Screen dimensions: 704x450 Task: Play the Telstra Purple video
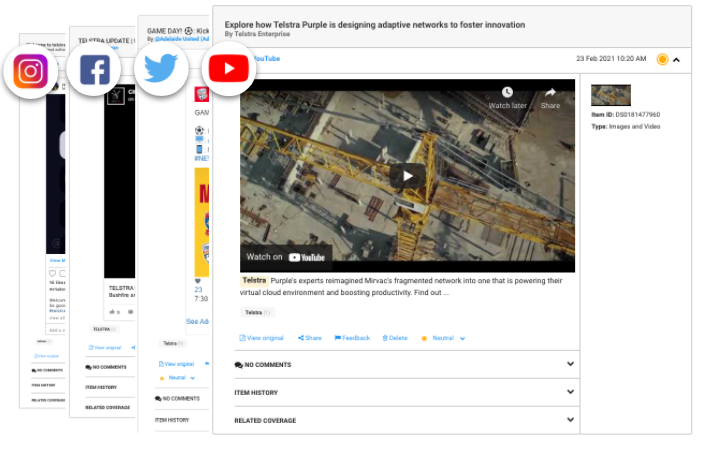[408, 176]
